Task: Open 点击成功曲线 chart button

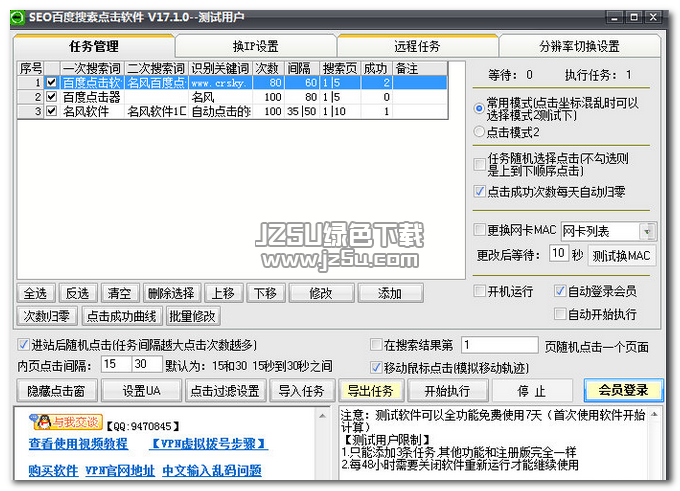Action: (x=121, y=316)
